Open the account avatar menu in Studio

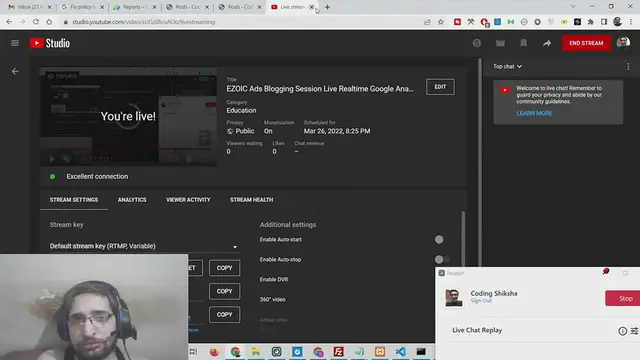coord(623,42)
